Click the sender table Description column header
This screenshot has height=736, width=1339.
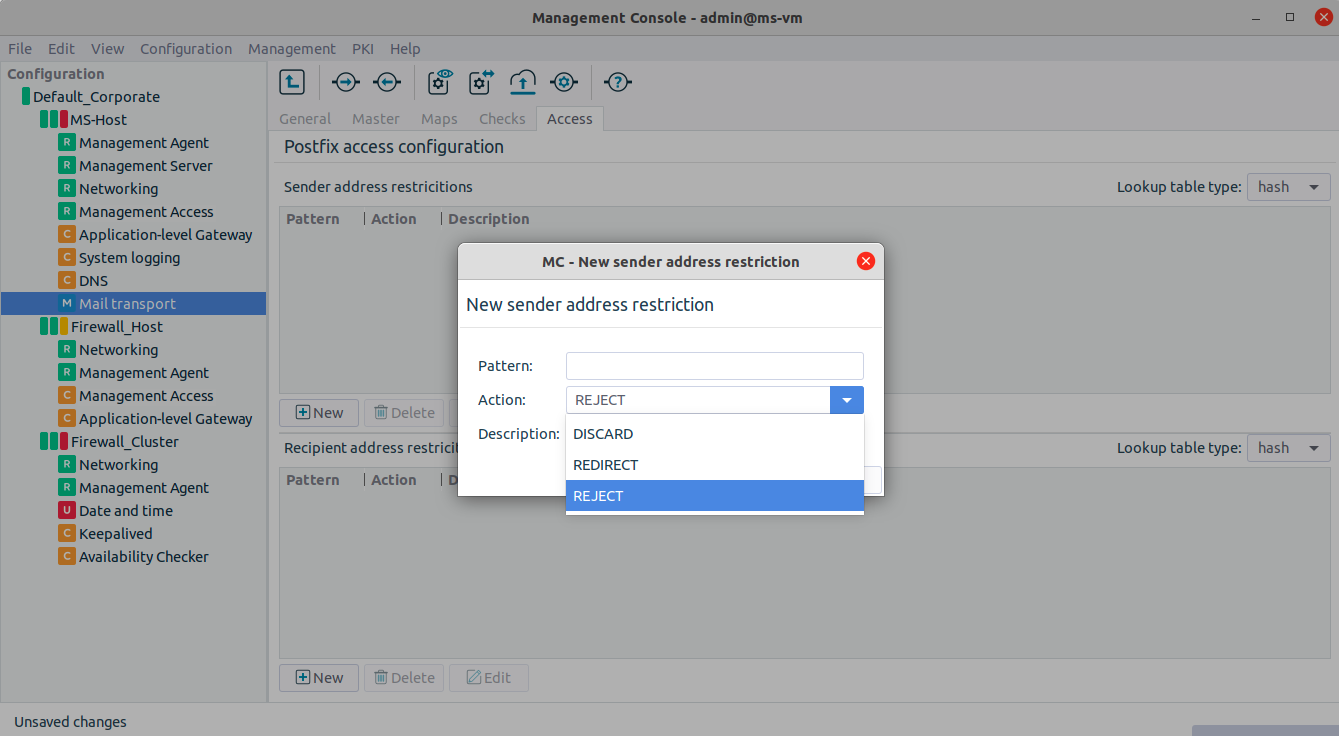[x=489, y=219]
